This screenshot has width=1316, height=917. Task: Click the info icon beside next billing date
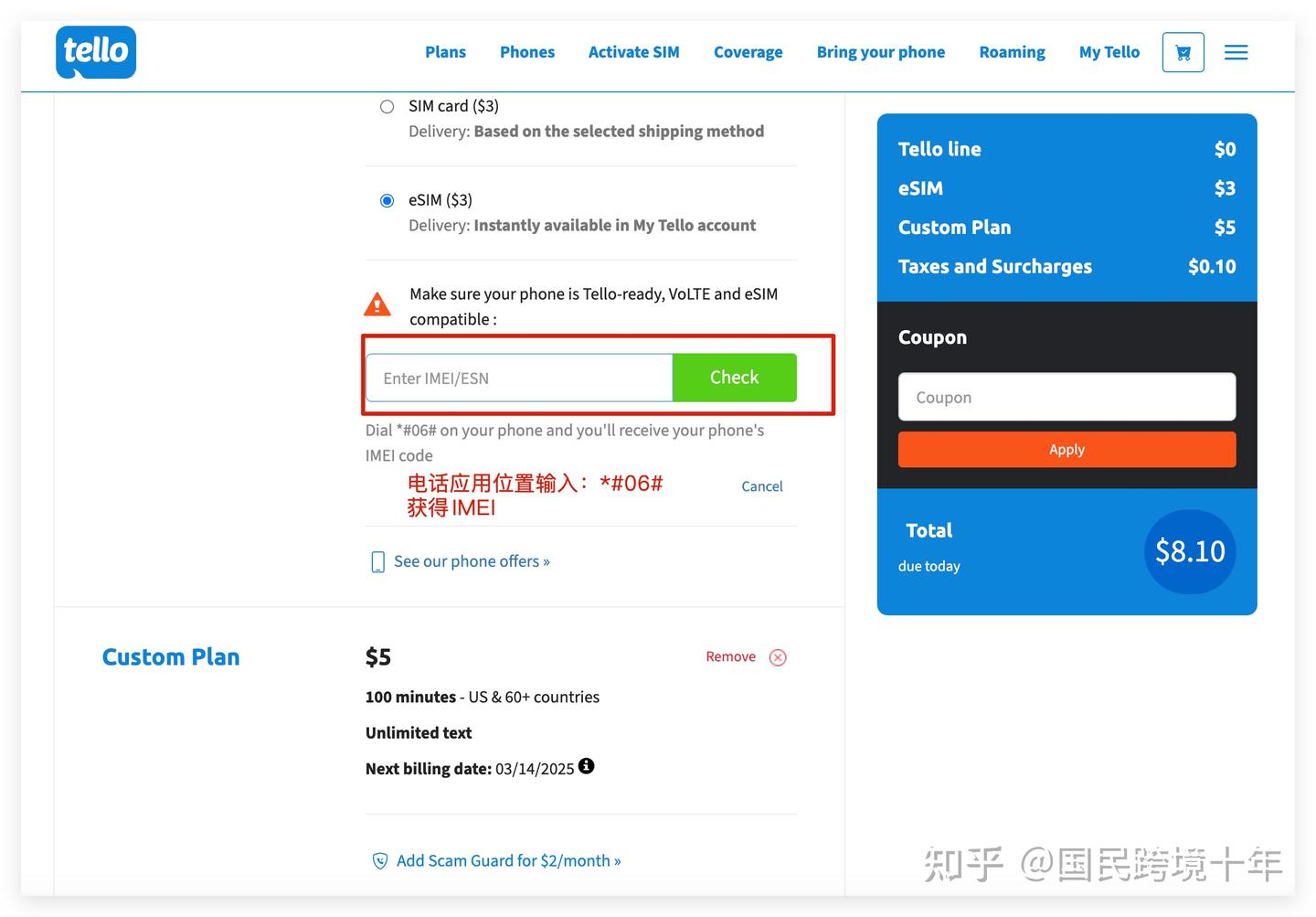point(587,766)
